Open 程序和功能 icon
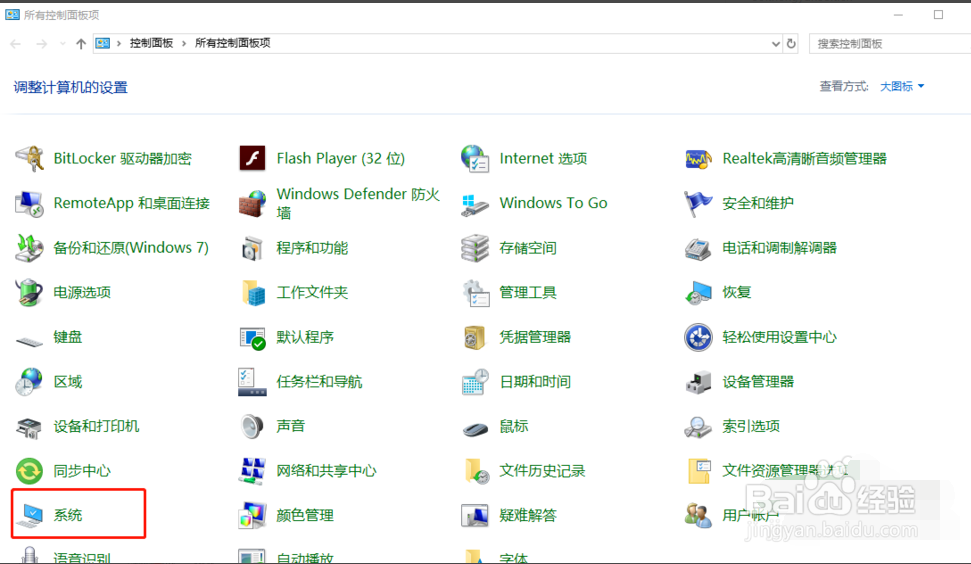The image size is (971, 564). pos(252,248)
